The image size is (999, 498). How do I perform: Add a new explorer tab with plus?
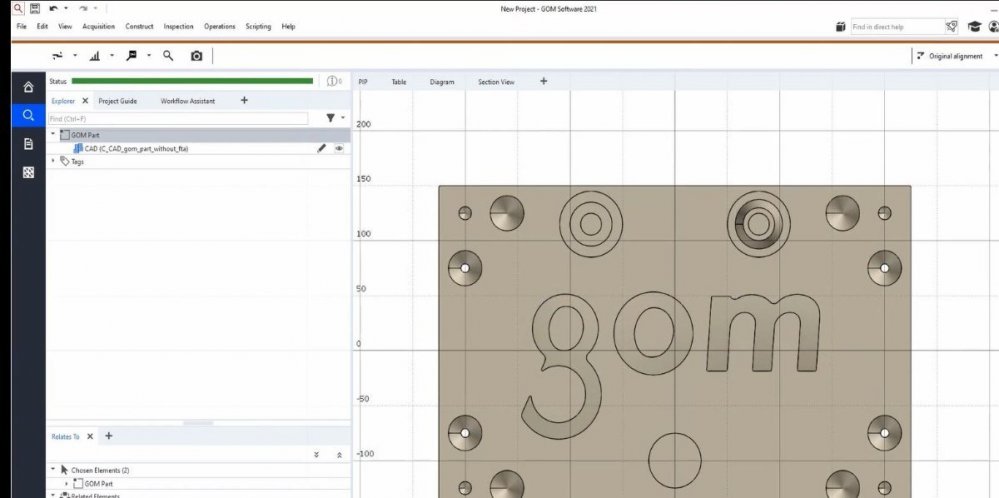[244, 101]
